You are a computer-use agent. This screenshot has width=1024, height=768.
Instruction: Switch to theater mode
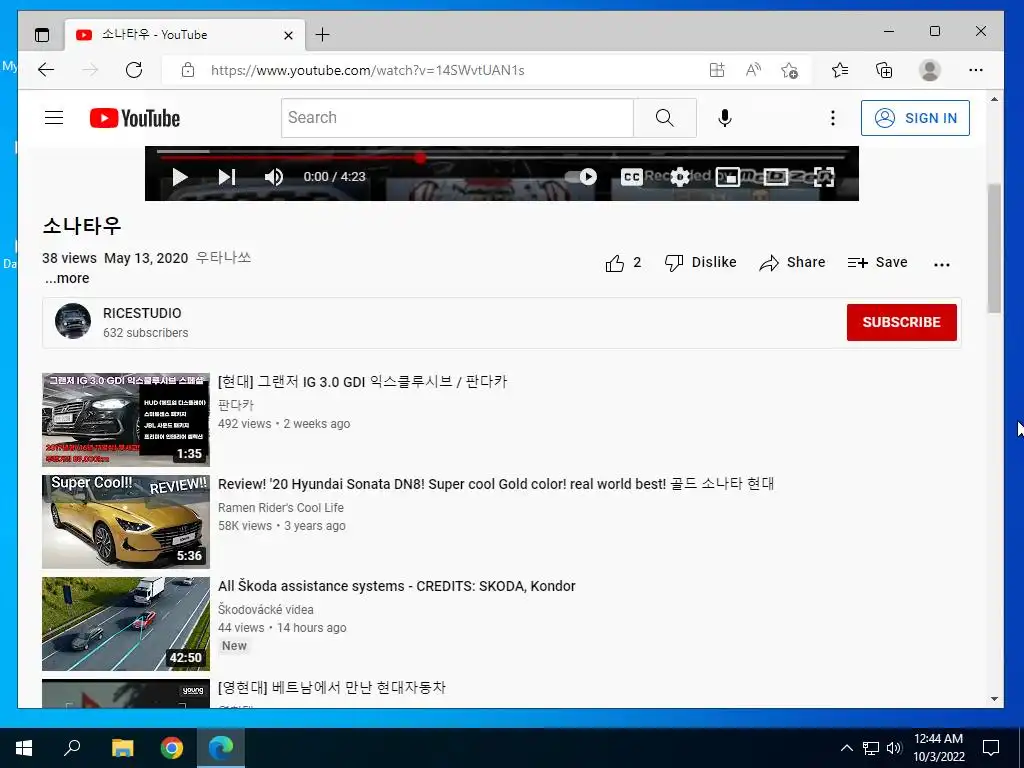coord(776,177)
